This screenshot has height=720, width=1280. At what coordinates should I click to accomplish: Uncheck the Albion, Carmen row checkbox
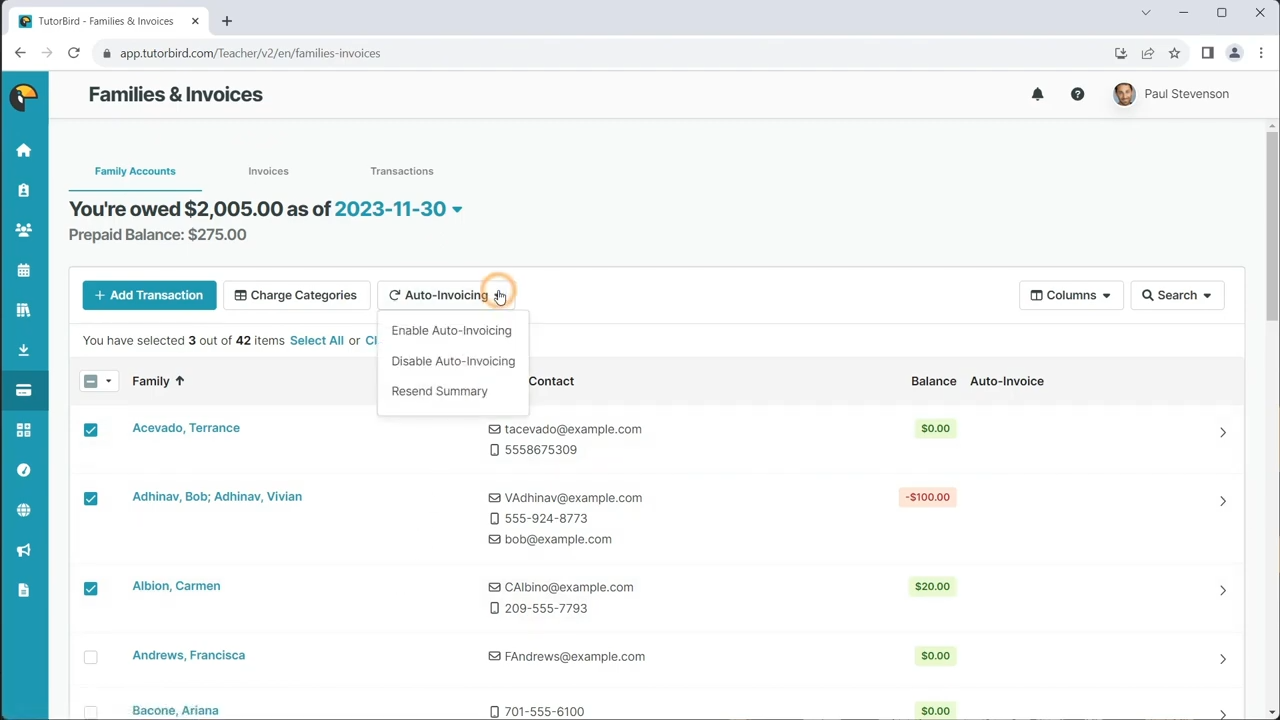pos(90,587)
